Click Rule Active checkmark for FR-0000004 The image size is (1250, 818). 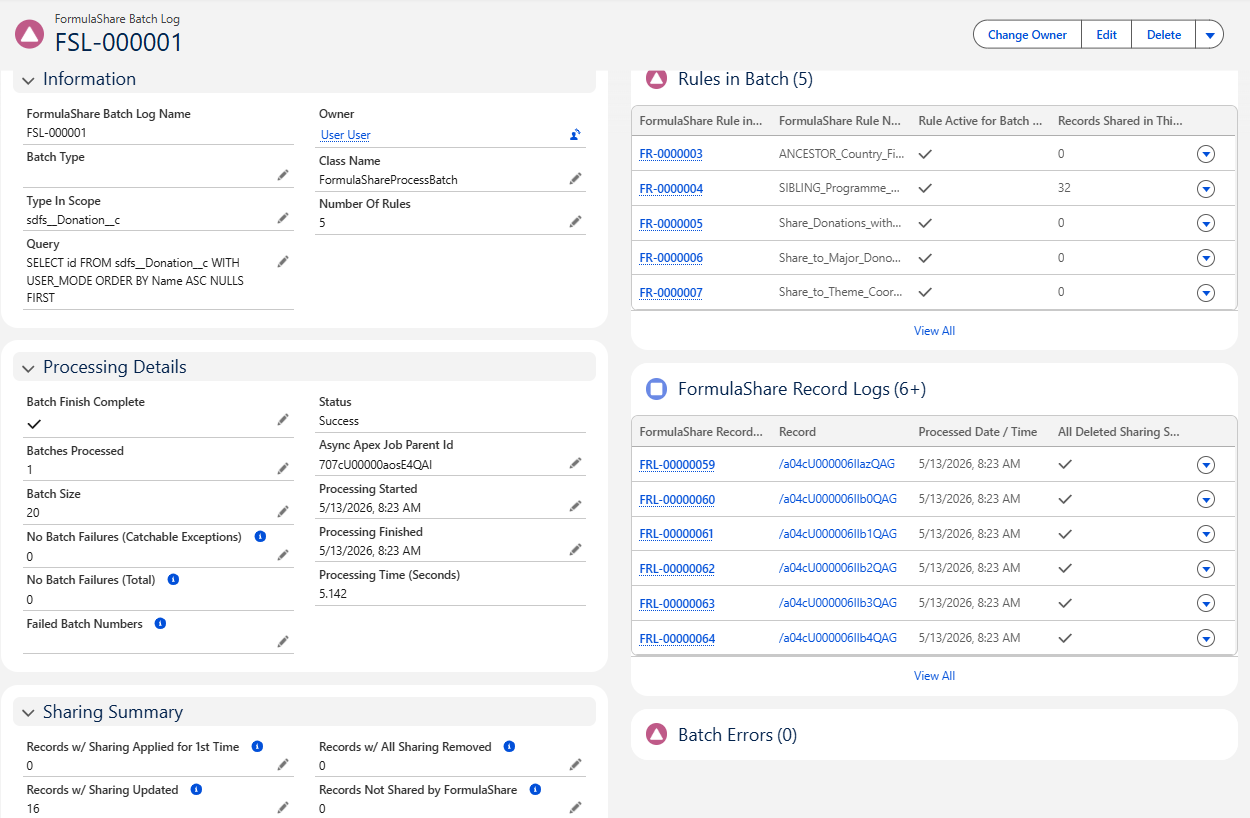point(926,188)
